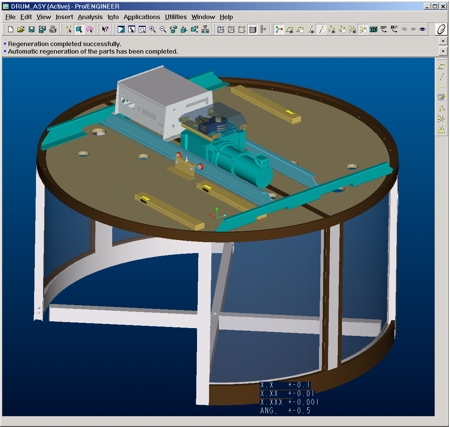Click the open folder icon

21,30
